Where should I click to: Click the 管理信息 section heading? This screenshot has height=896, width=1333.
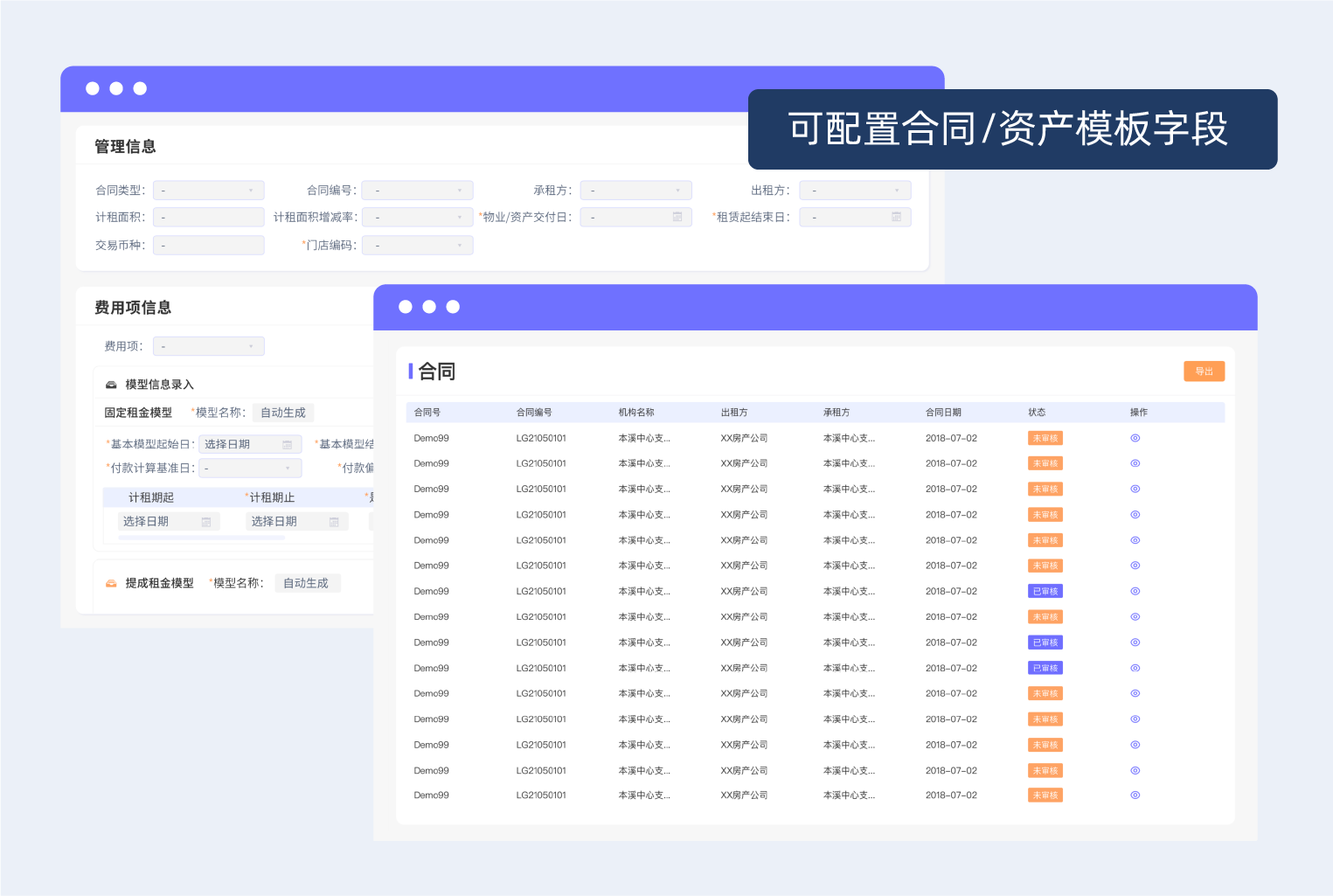(x=125, y=147)
